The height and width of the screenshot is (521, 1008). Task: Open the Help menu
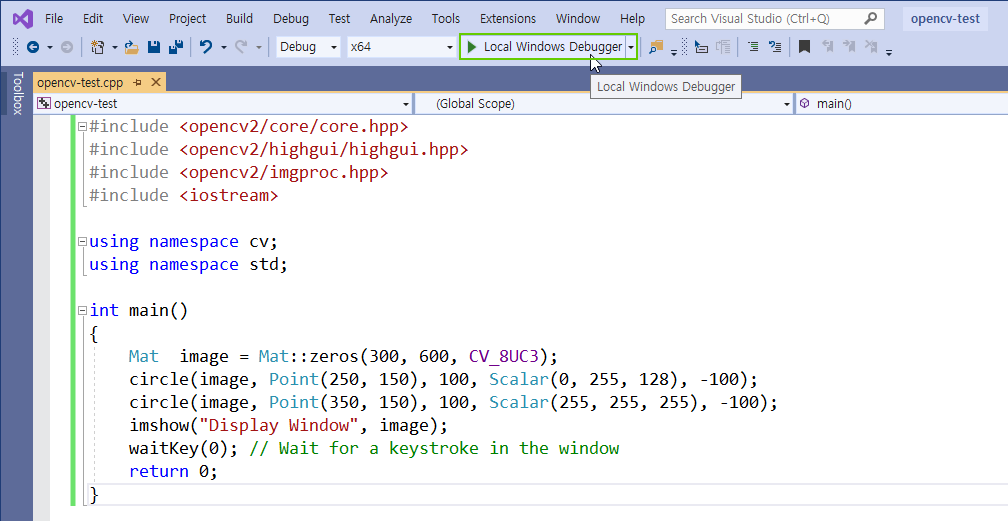(633, 19)
